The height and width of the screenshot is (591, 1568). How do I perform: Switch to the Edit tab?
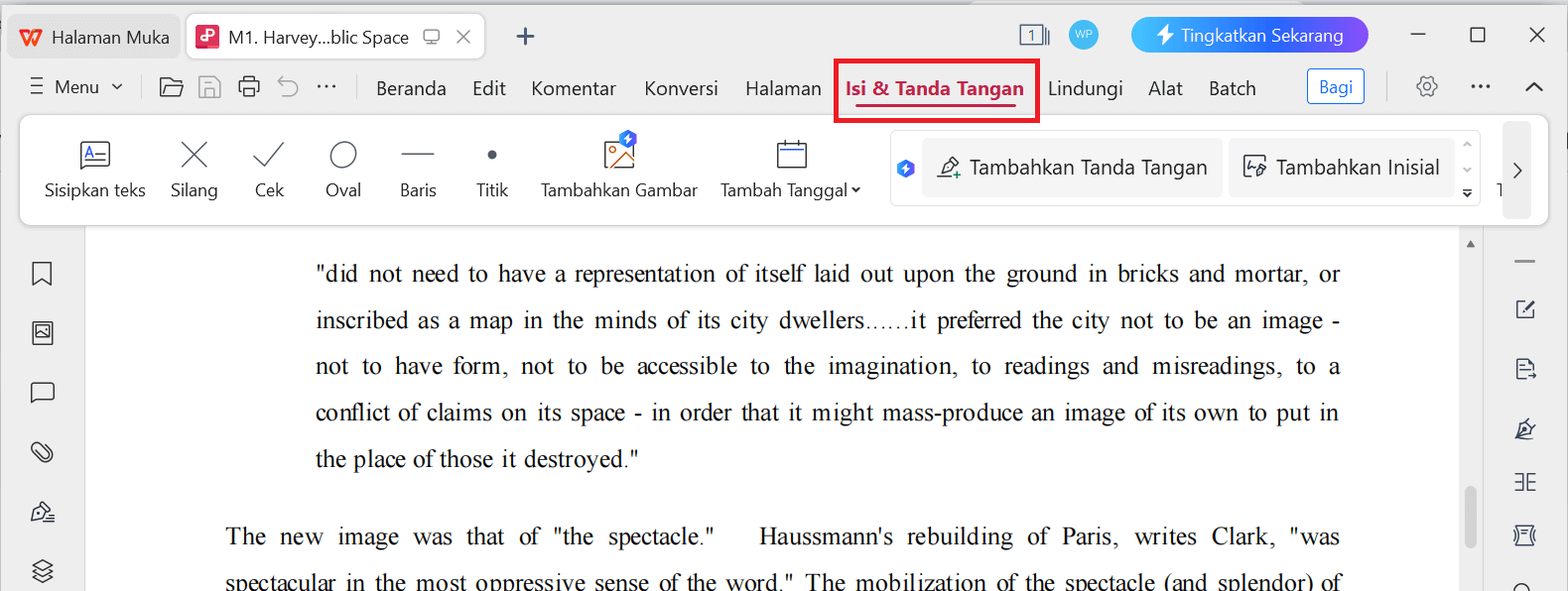click(x=489, y=88)
